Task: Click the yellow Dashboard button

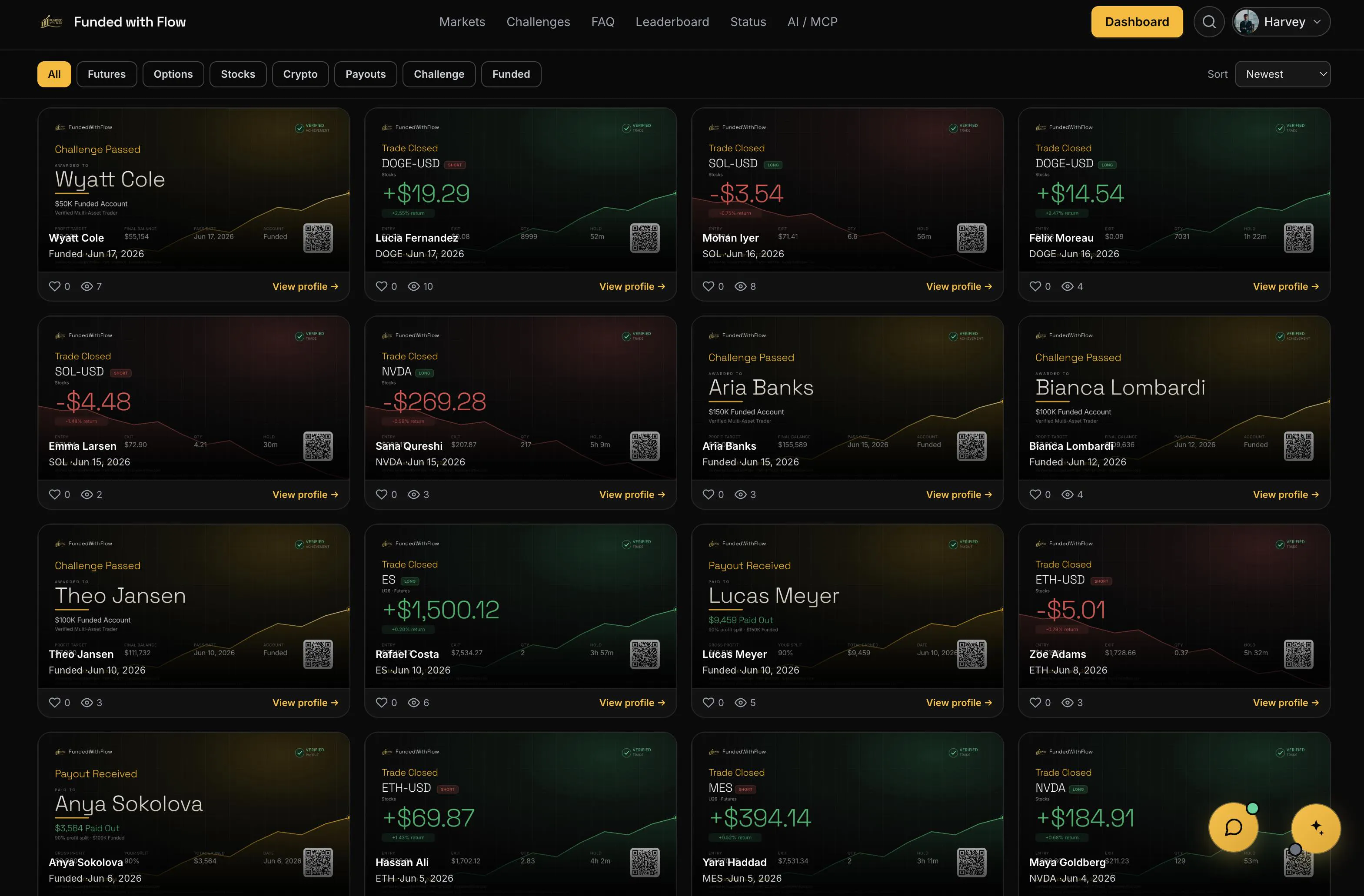Action: tap(1137, 22)
